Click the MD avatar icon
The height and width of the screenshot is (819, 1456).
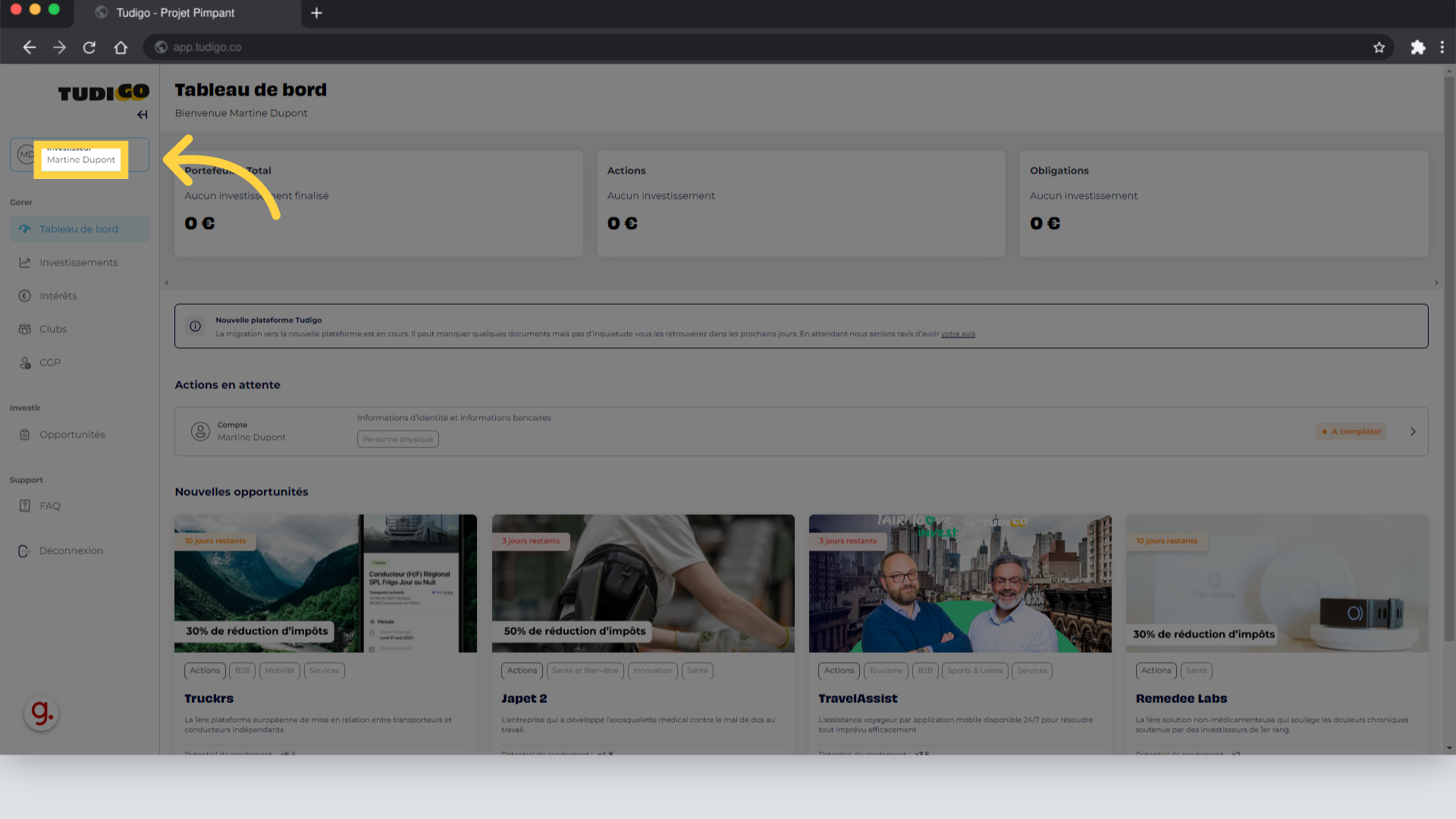tap(27, 155)
